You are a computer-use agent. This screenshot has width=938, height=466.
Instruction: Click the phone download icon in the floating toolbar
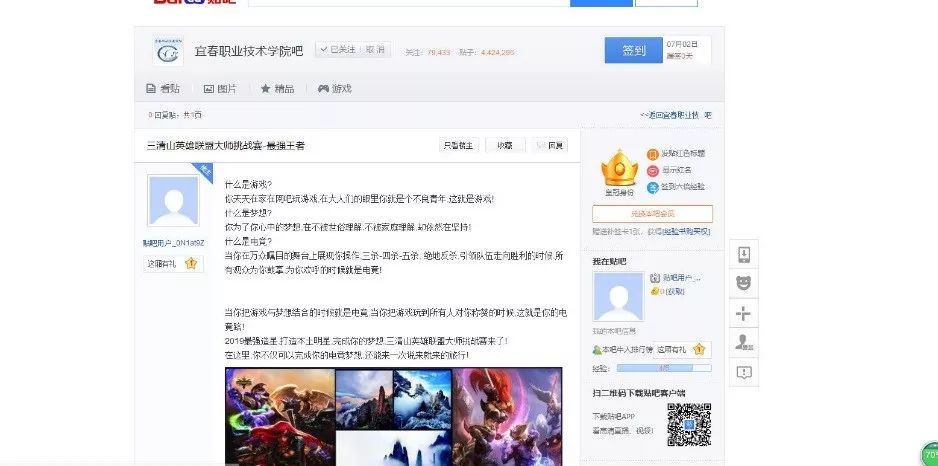tap(744, 255)
